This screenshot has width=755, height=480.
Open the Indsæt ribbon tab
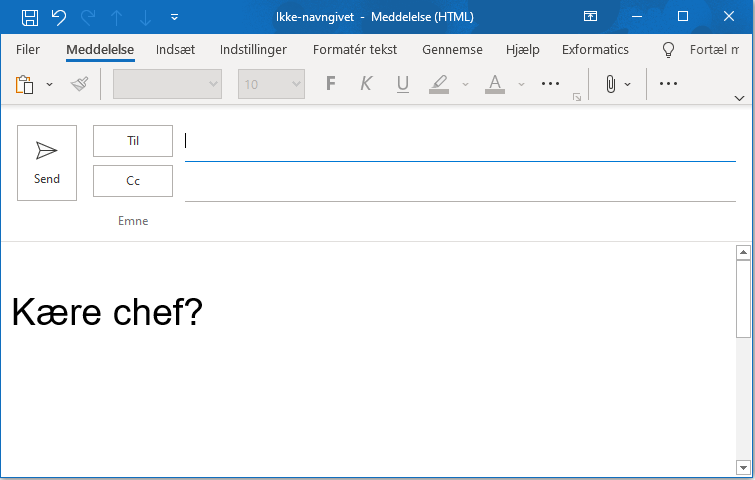coord(174,50)
